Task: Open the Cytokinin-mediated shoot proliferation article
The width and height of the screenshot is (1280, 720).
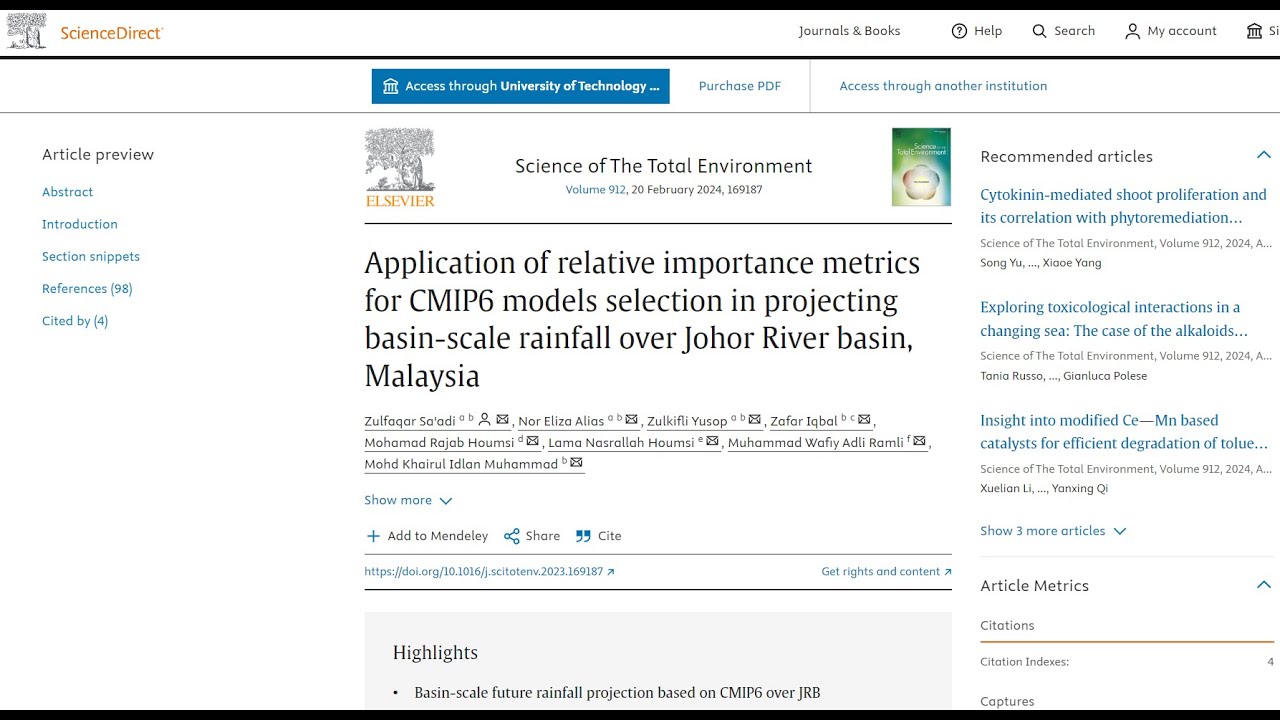Action: click(x=1123, y=206)
